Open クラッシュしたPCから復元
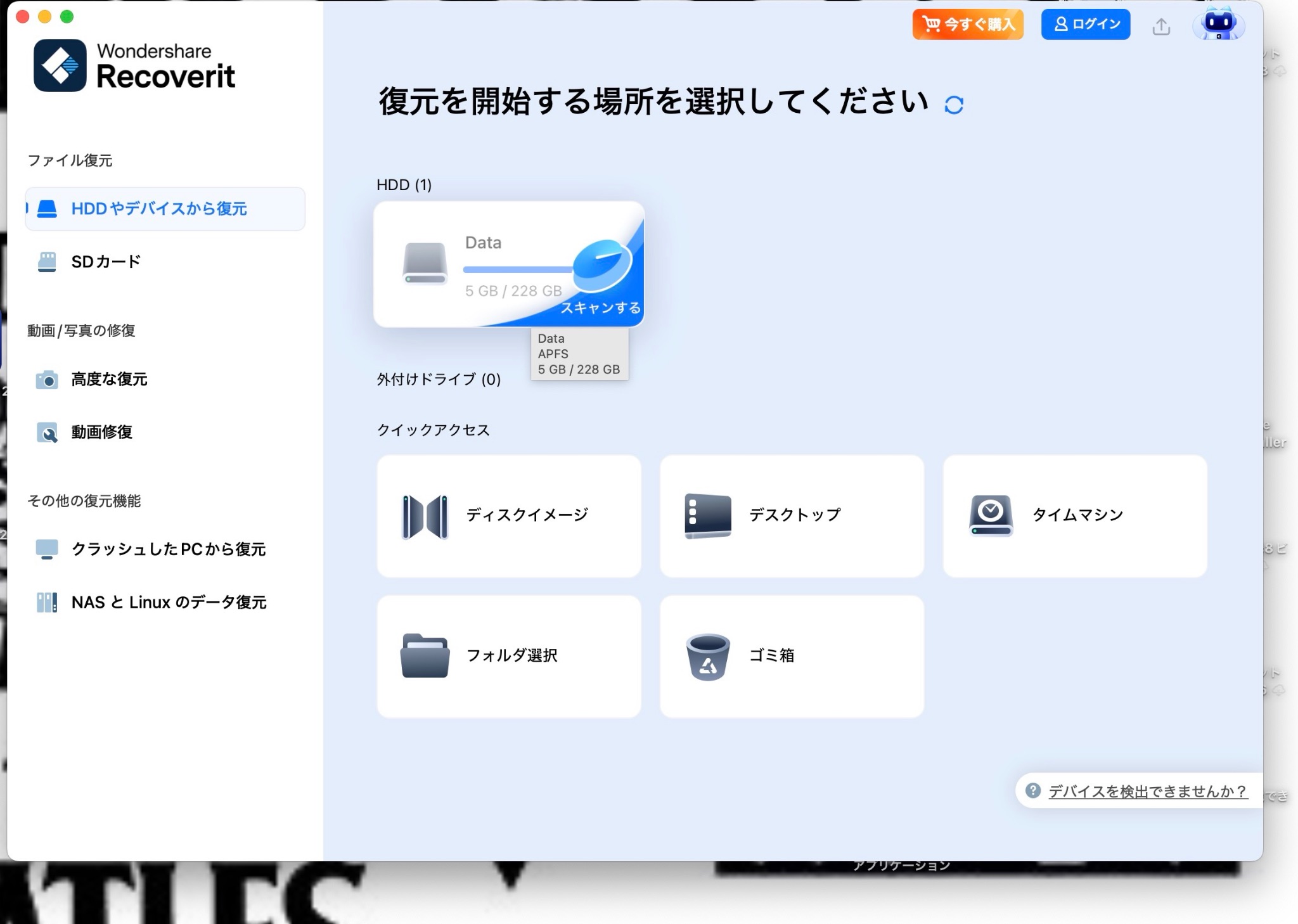 (165, 549)
